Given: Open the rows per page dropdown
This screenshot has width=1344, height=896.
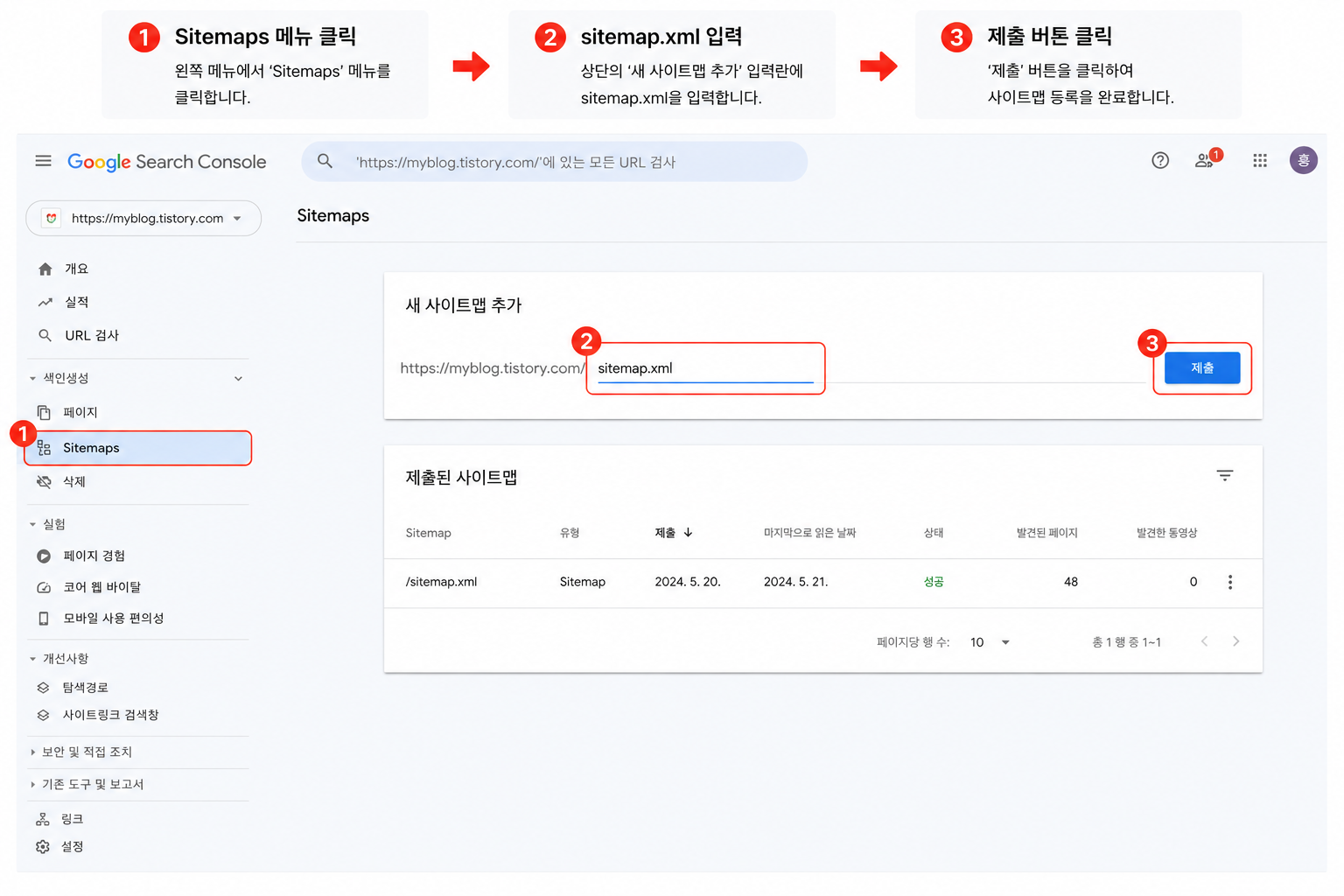Looking at the screenshot, I should pos(990,643).
